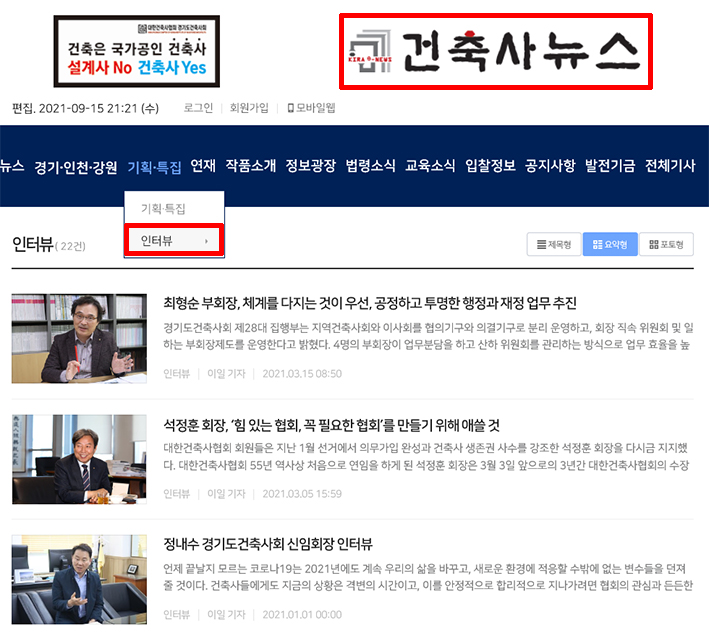The height and width of the screenshot is (636, 709).
Task: Open thumbnail photo of 정내수 신임회장 article
Action: click(x=79, y=579)
